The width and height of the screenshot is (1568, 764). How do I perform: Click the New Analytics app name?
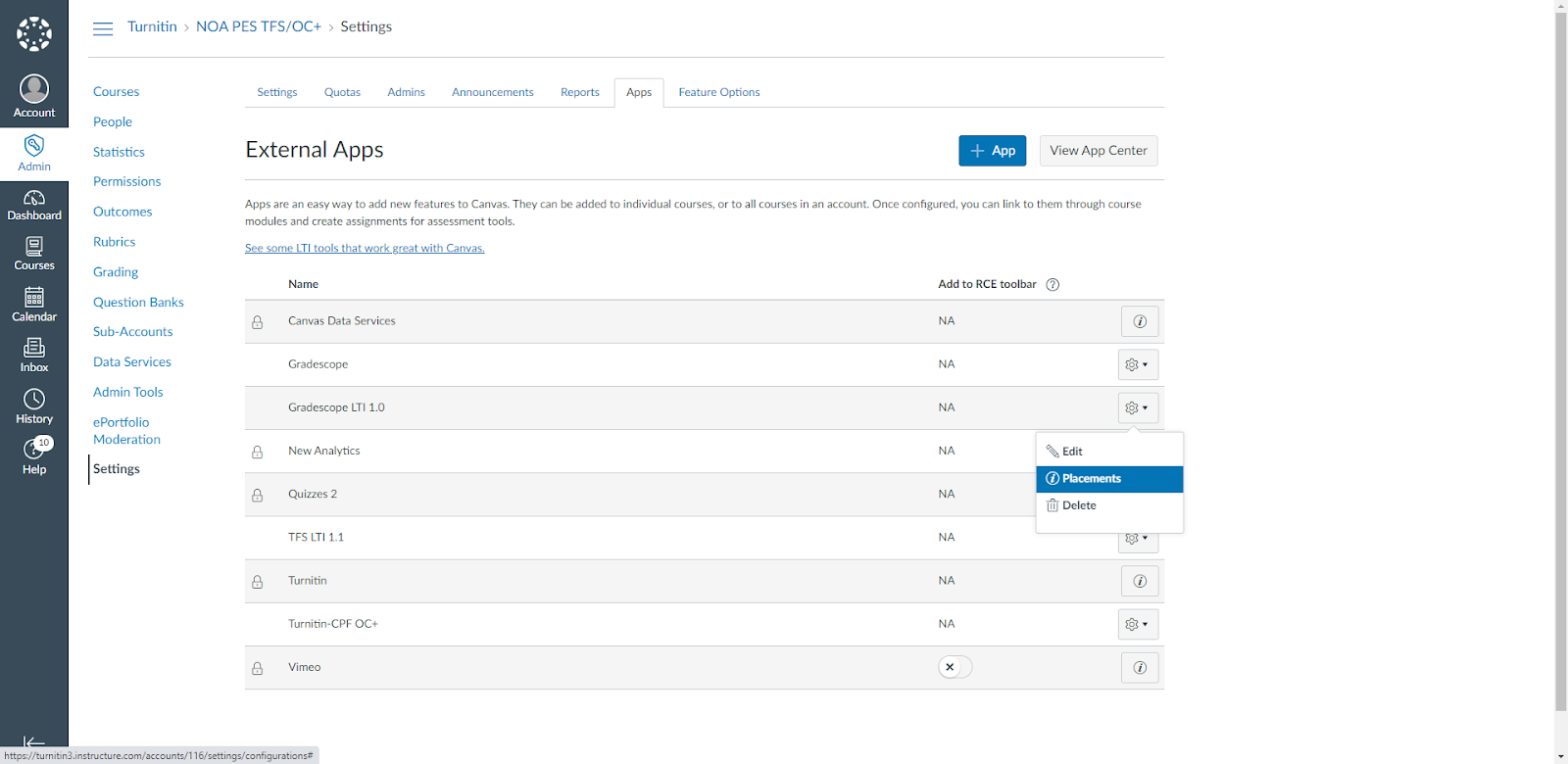click(324, 451)
